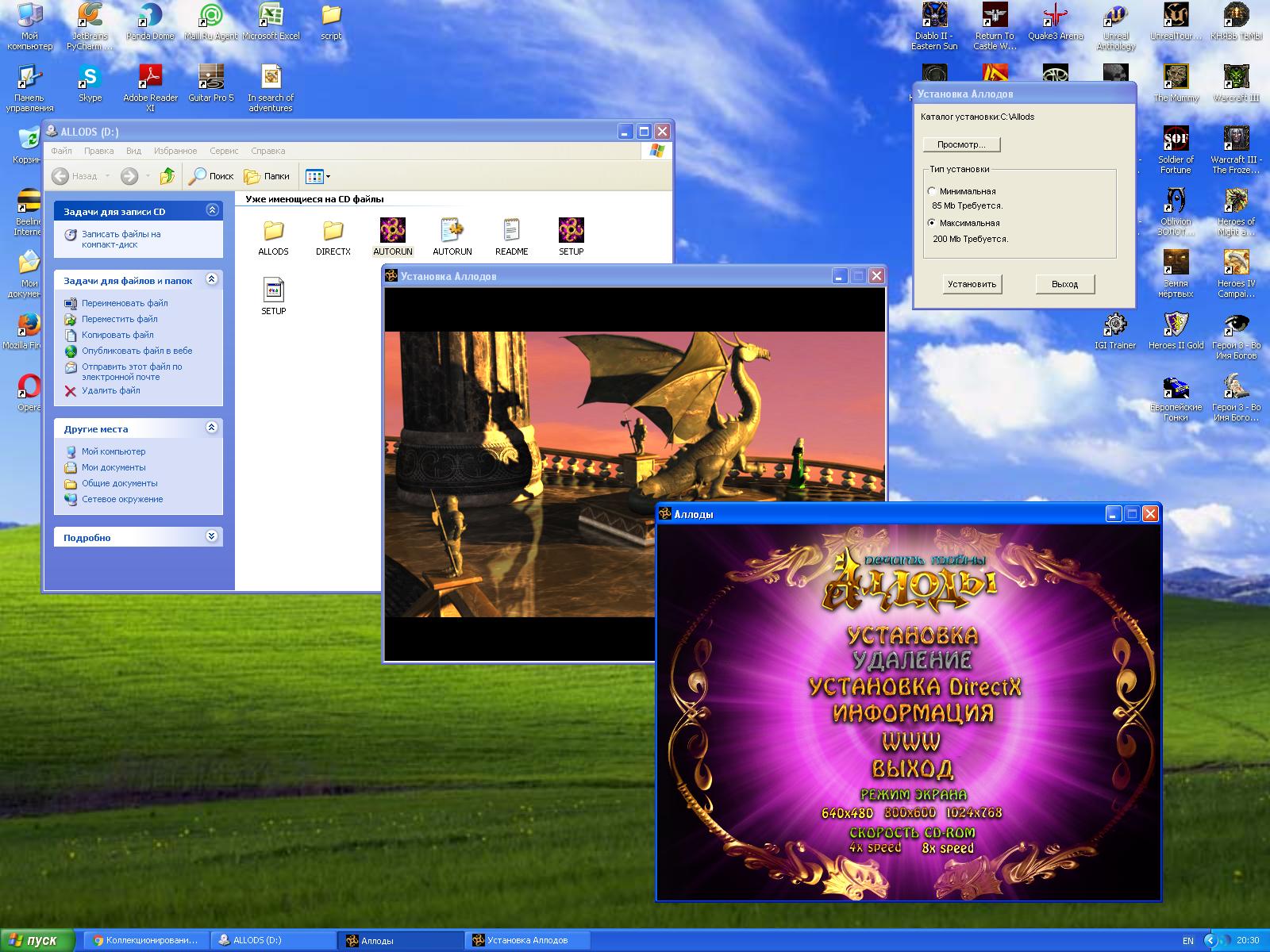The width and height of the screenshot is (1270, 952).
Task: Select the Минимальная install type
Action: pos(932,191)
